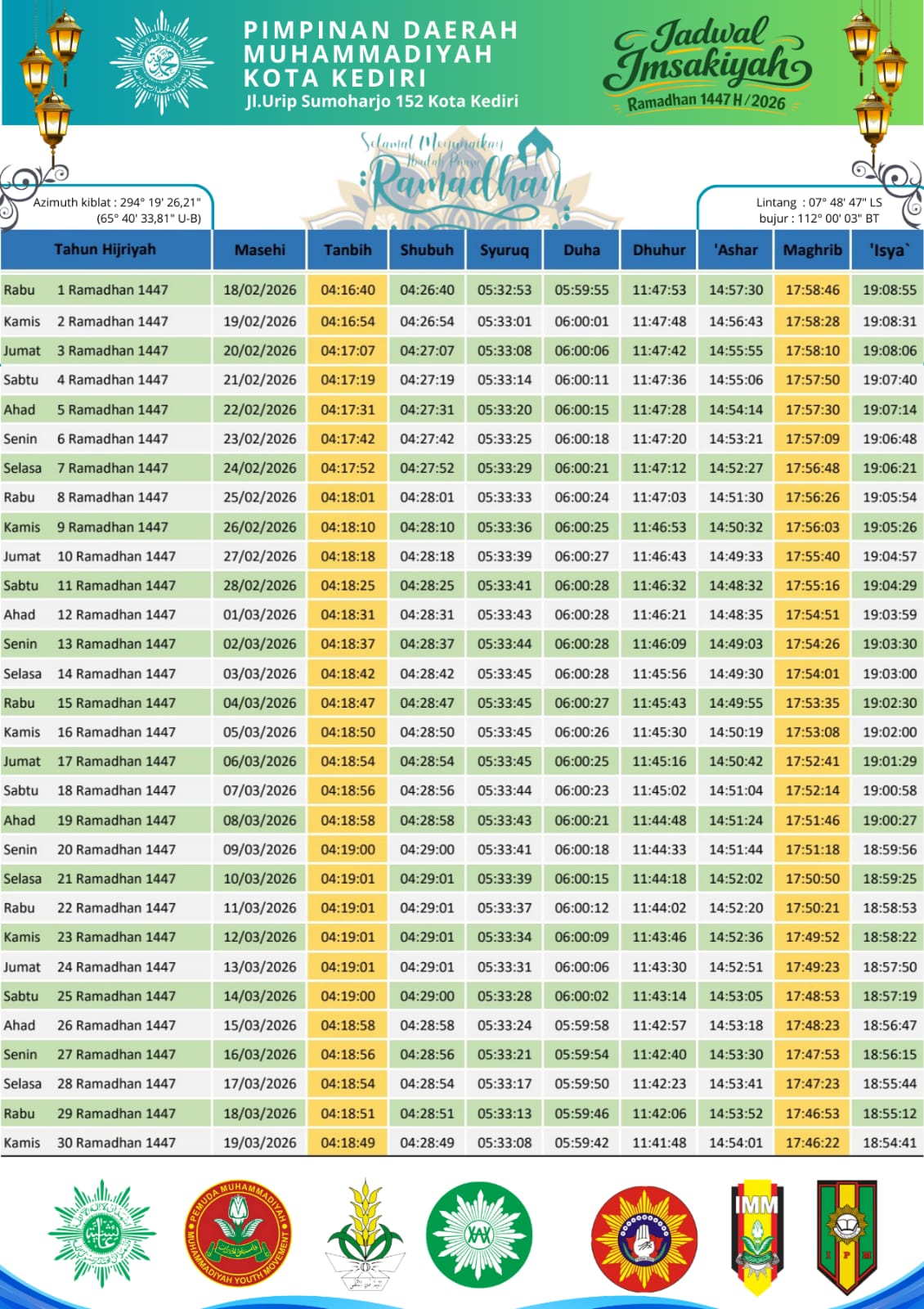Click date cell 10/03/2026
Screen dimensions: 924x1309
pos(260,879)
